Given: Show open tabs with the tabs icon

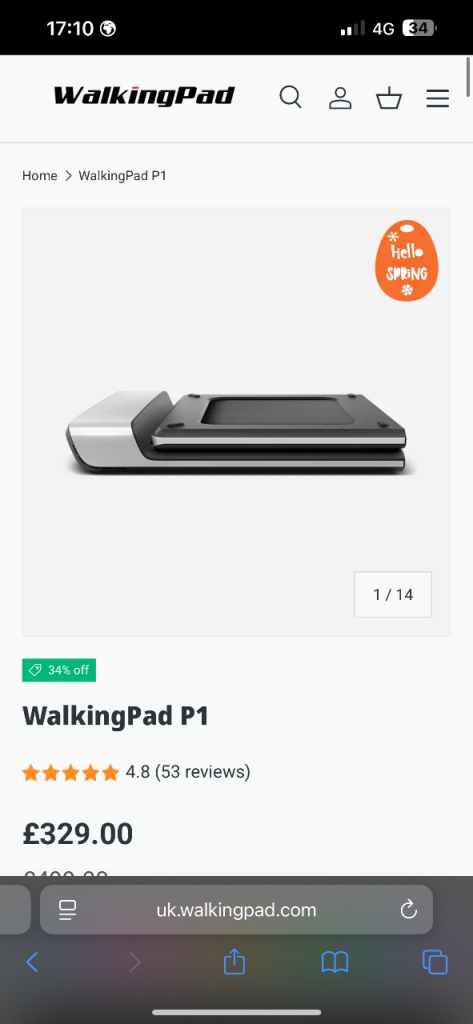Looking at the screenshot, I should (x=435, y=962).
